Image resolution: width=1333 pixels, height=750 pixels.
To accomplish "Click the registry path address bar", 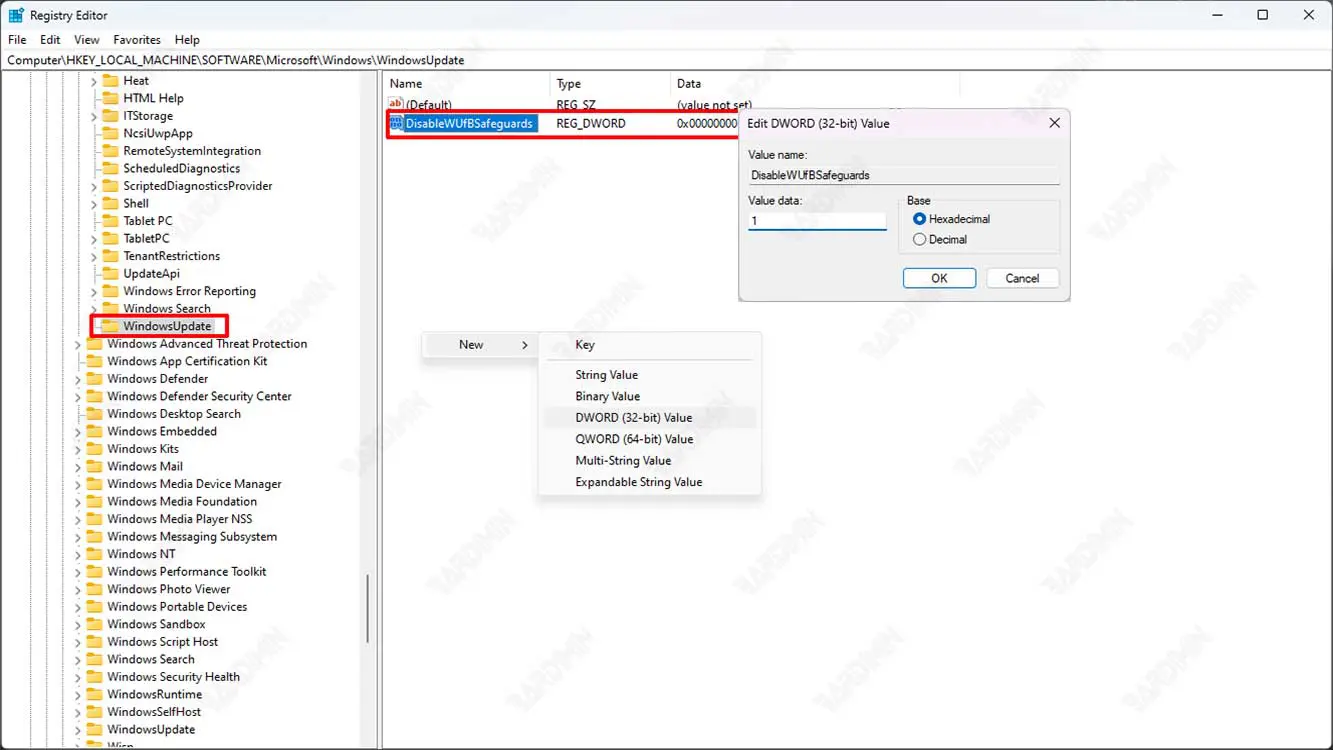I will click(666, 60).
